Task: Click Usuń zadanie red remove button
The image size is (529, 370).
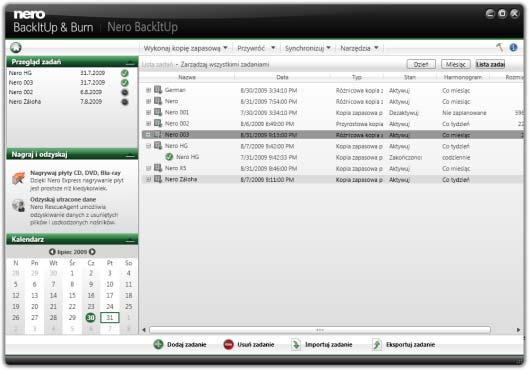Action: [249, 345]
